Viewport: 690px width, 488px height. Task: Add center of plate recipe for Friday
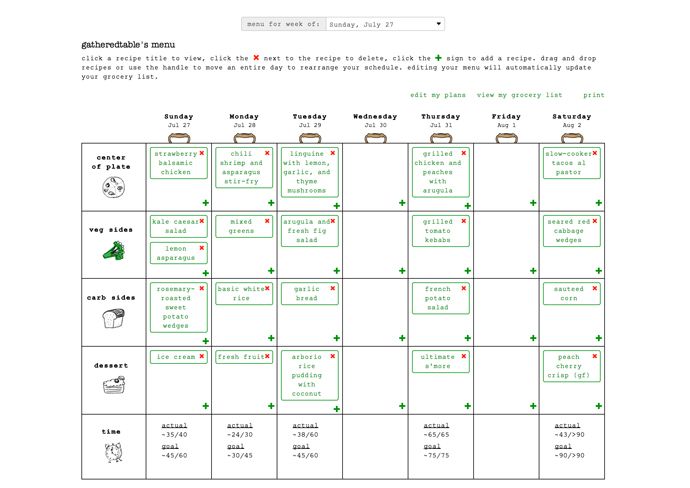pyautogui.click(x=533, y=203)
